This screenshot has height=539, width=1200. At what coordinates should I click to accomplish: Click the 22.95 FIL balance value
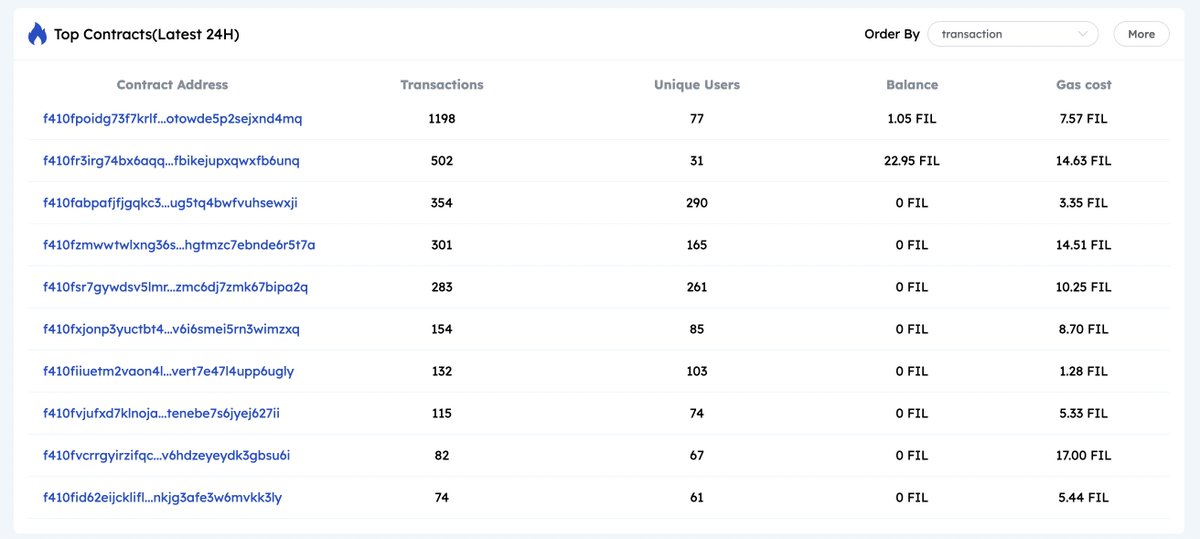[912, 160]
